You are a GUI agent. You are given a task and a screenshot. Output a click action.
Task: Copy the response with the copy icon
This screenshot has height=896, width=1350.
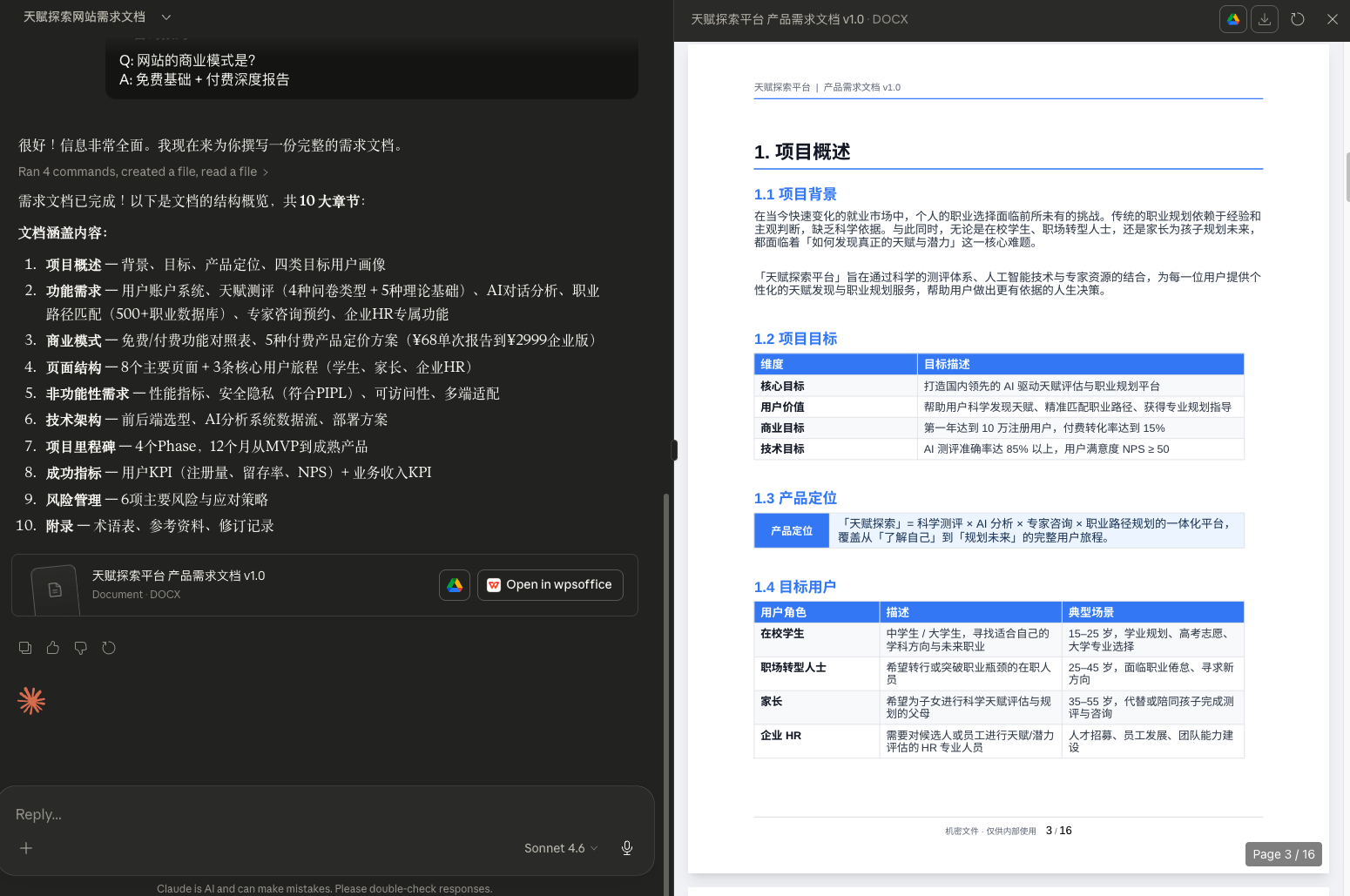click(x=25, y=648)
